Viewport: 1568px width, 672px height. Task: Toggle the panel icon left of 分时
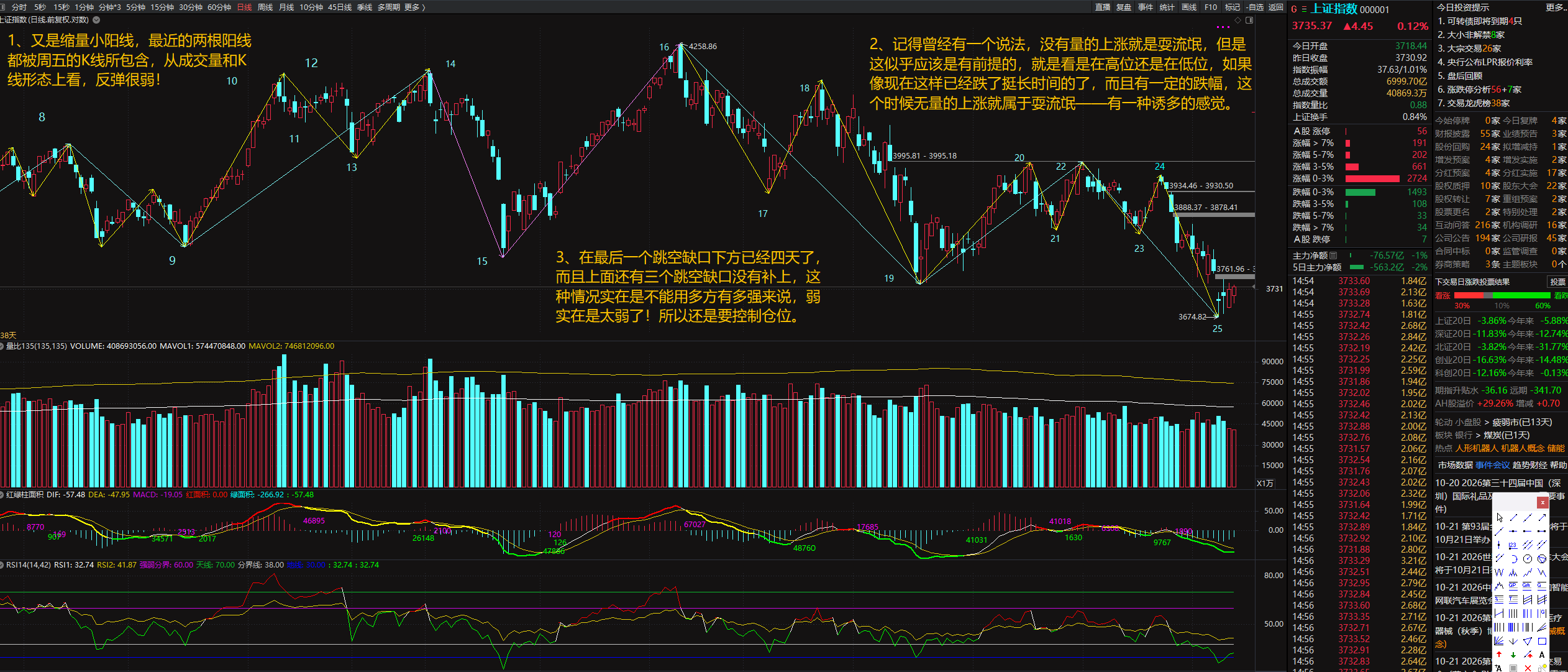[x=3, y=7]
